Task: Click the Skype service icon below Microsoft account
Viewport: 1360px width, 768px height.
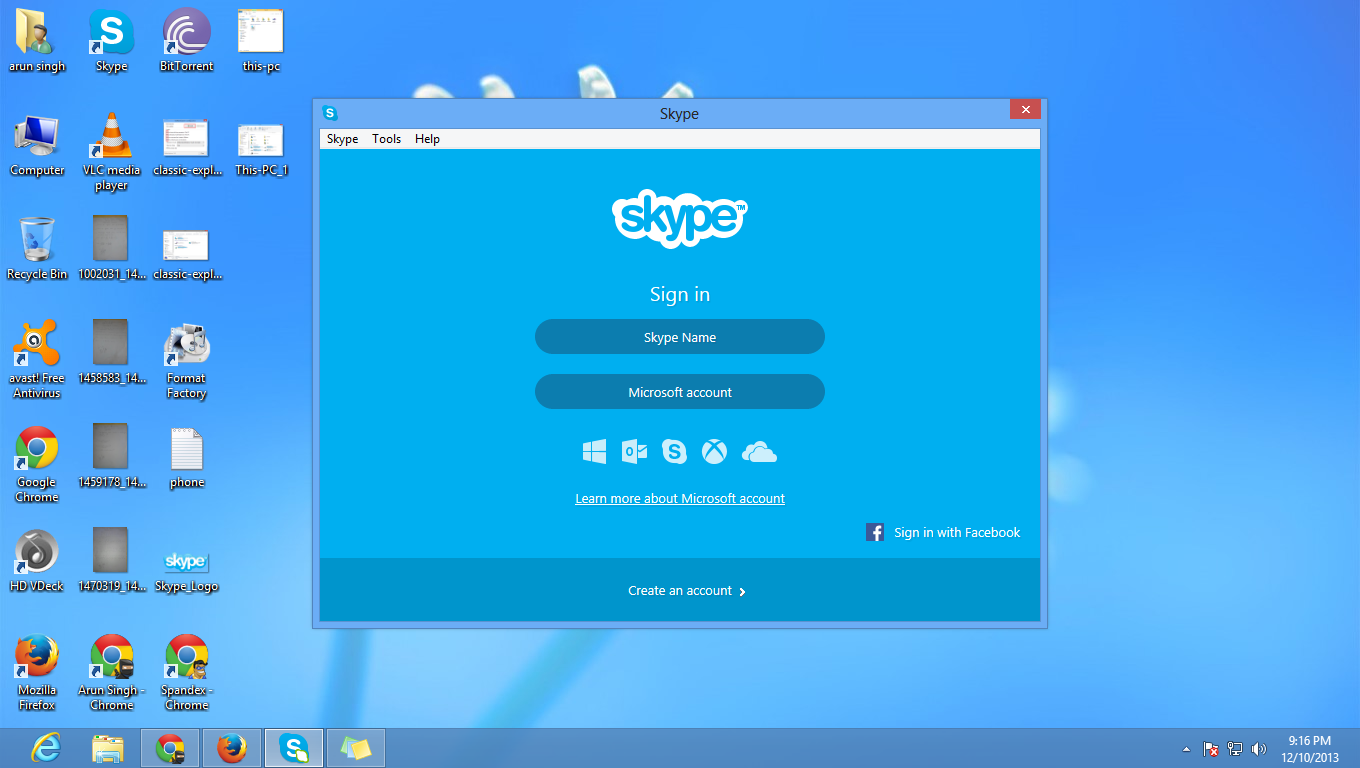Action: (674, 452)
